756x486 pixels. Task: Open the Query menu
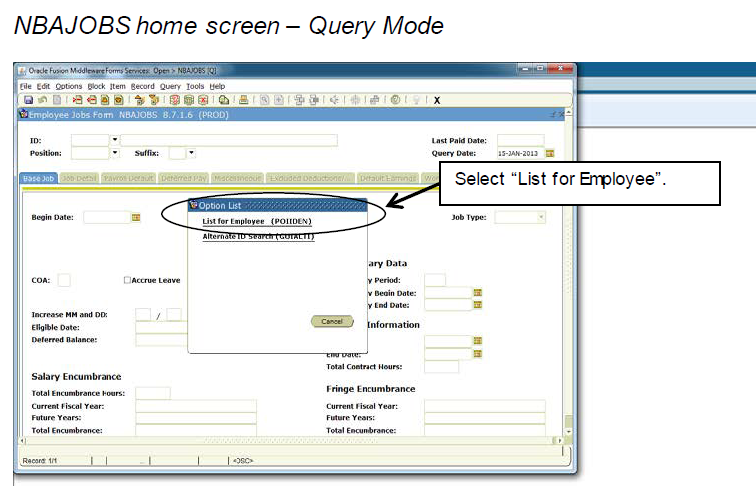pyautogui.click(x=170, y=87)
